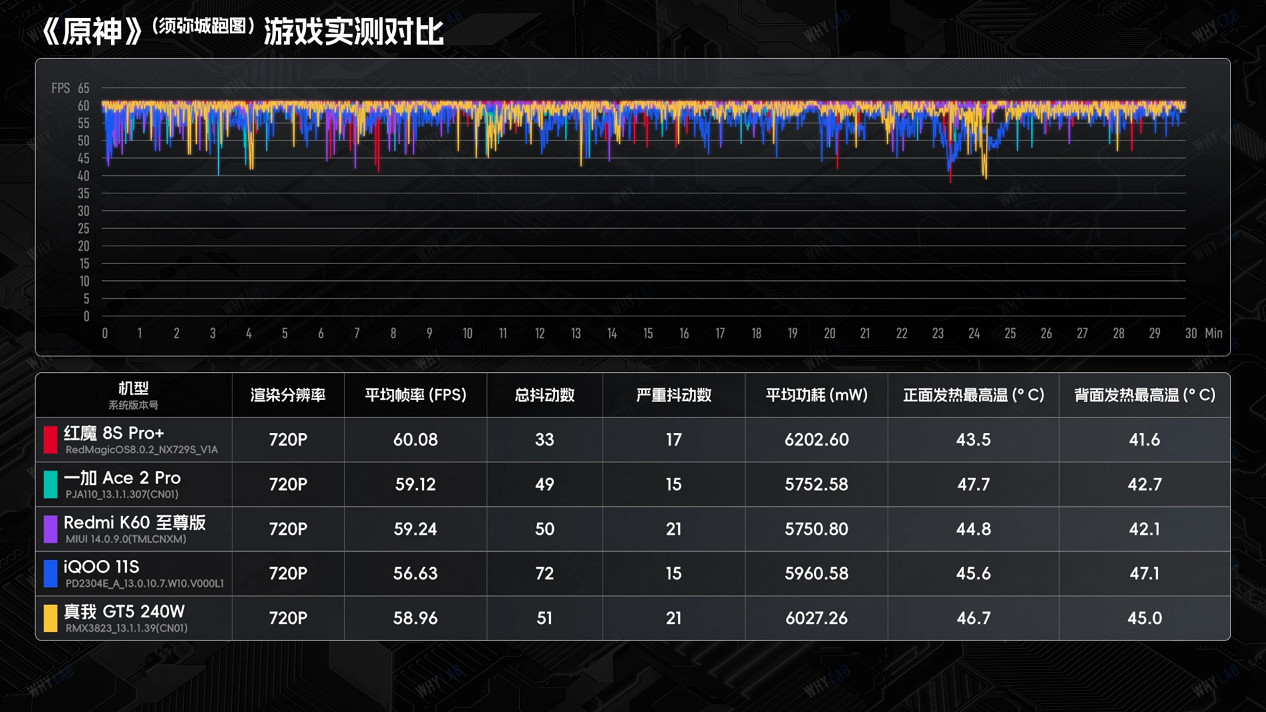Select the 严重抖动数 header cell
1266x712 pixels.
click(673, 395)
